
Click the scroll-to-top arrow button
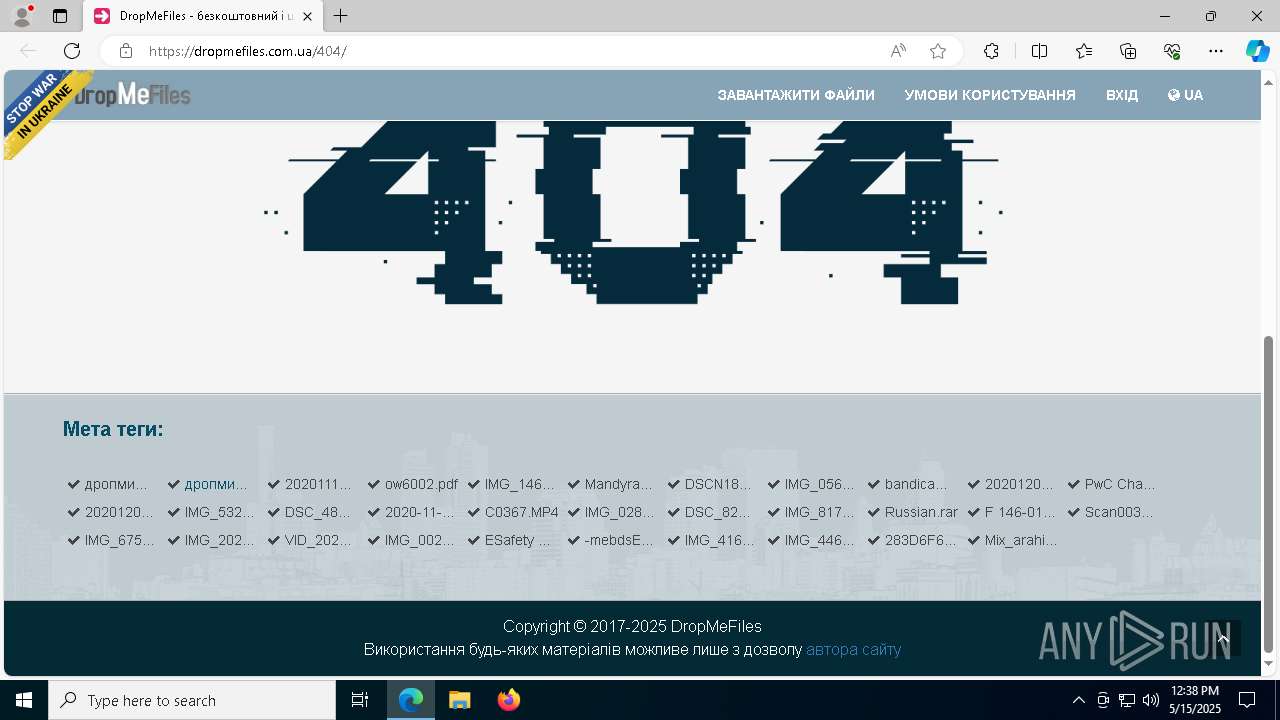coord(1223,638)
